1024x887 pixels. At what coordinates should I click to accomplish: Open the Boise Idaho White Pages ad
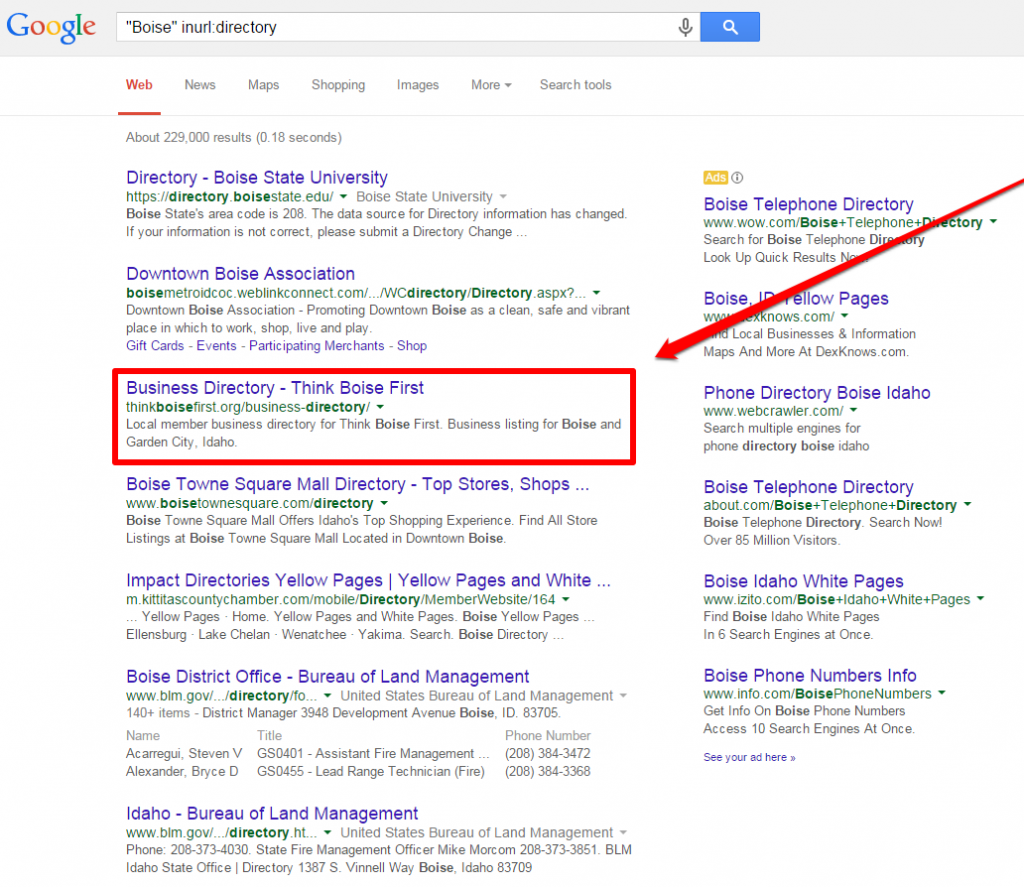click(x=803, y=581)
